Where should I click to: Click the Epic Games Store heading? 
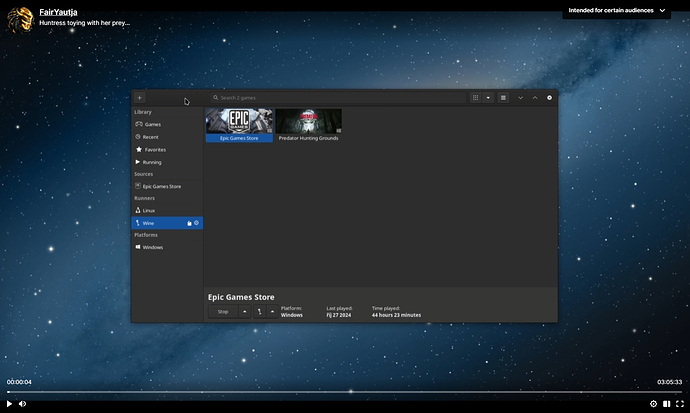click(x=241, y=297)
